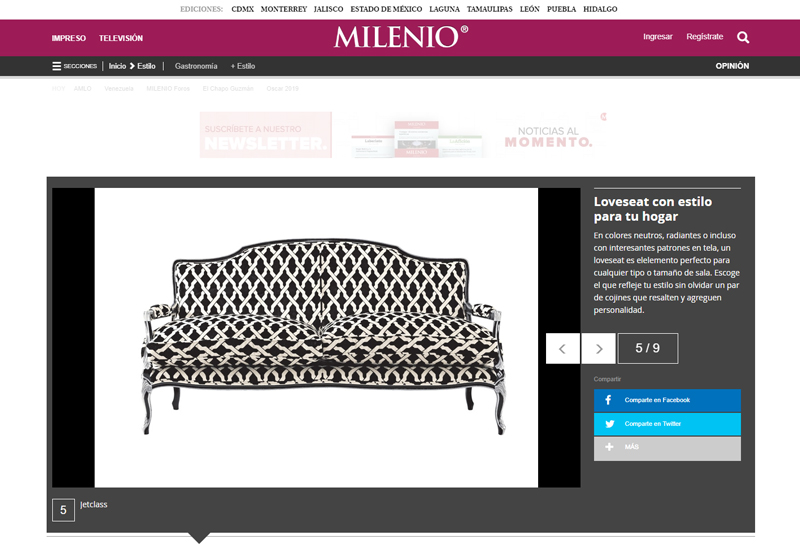Choose the Jalisco edition
This screenshot has width=800, height=546.
coord(329,9)
